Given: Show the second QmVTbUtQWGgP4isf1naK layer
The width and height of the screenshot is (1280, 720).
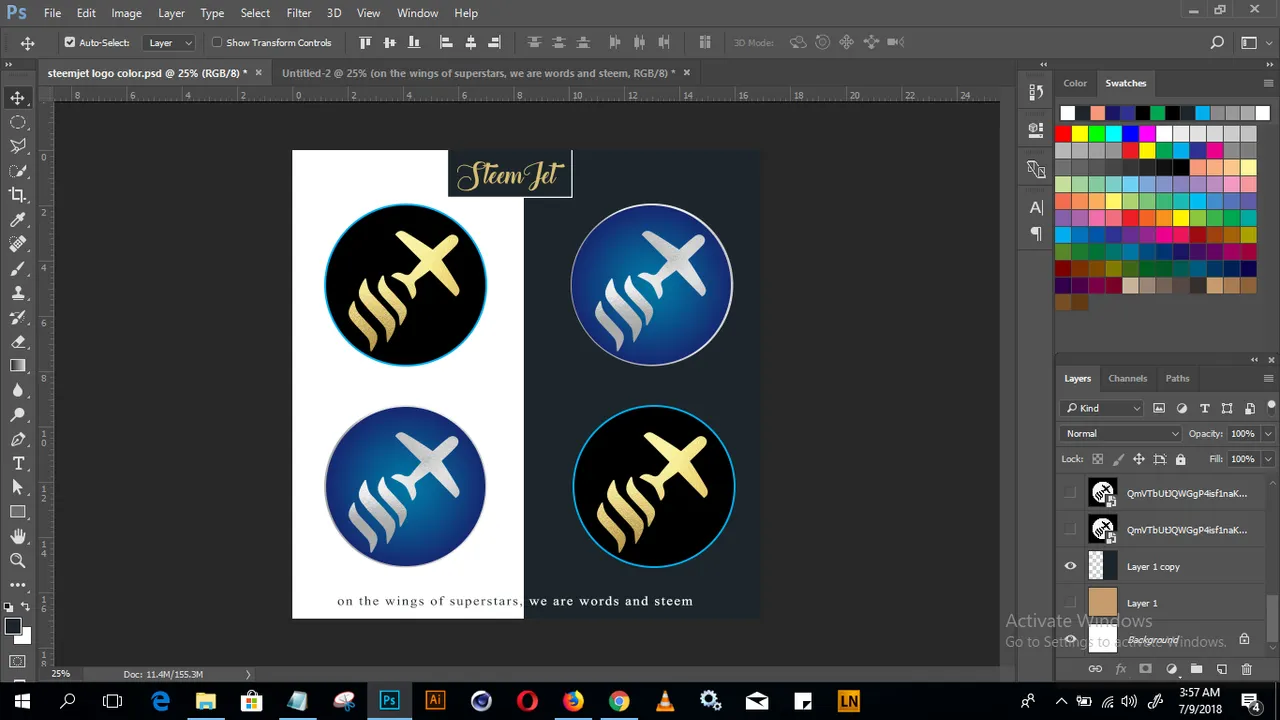Looking at the screenshot, I should (x=1071, y=530).
